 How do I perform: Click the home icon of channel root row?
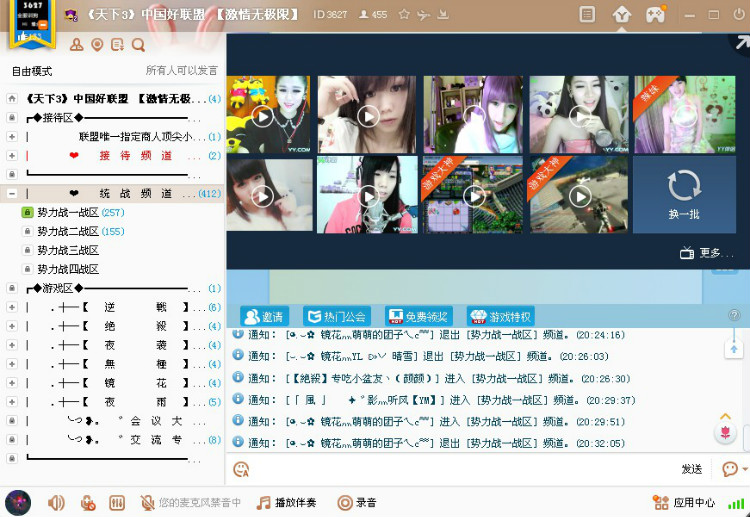click(x=12, y=99)
